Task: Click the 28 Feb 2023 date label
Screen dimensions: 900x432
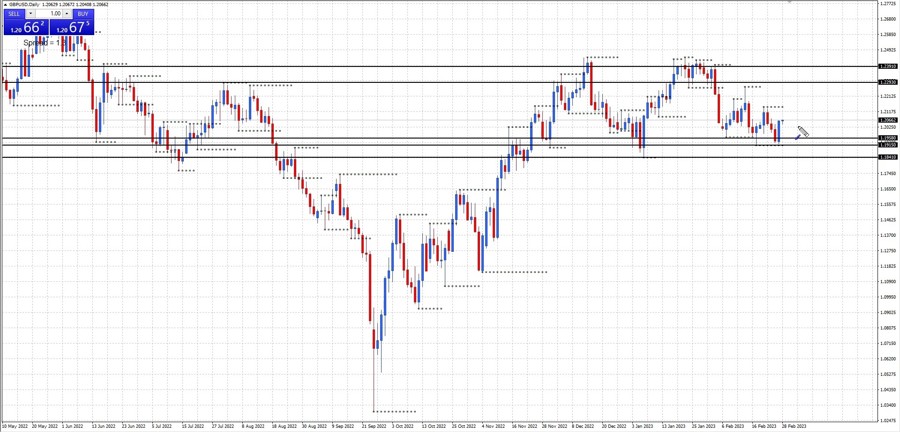Action: pyautogui.click(x=795, y=425)
